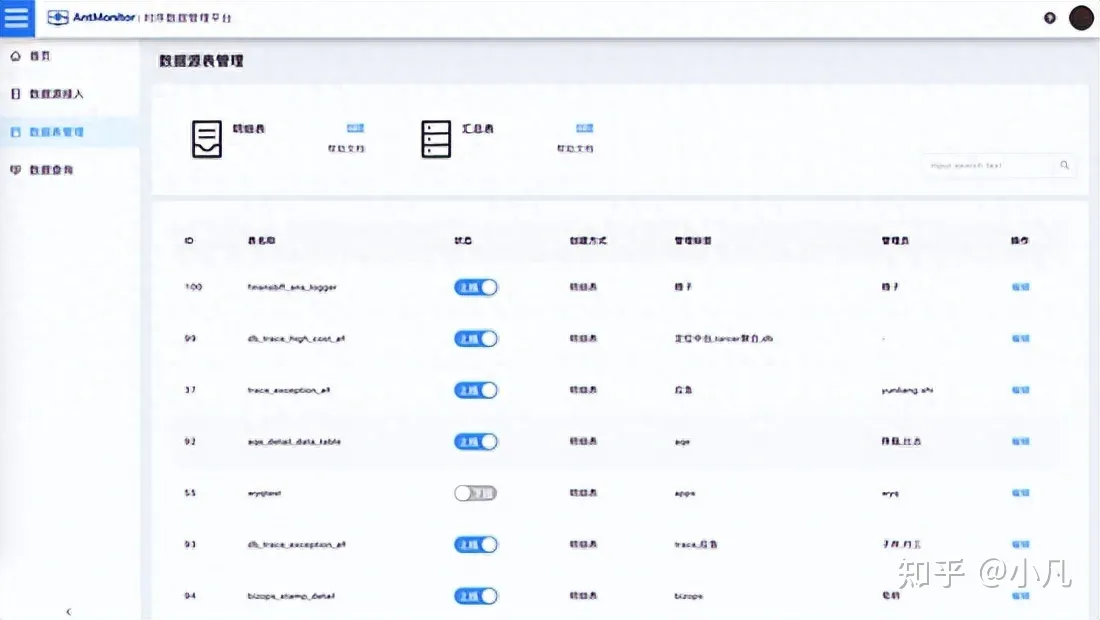
Task: Click the blue button beside 汇总表
Action: 584,128
